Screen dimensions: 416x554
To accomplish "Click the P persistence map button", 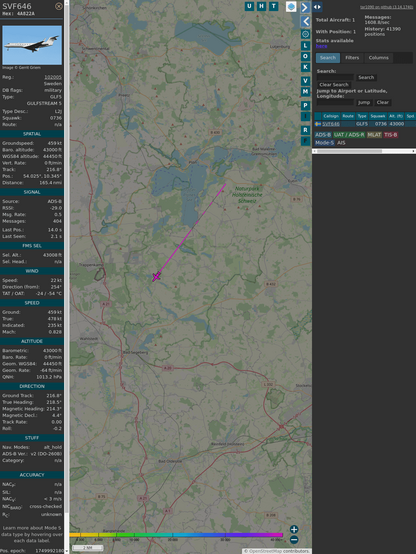I will 305,106.
